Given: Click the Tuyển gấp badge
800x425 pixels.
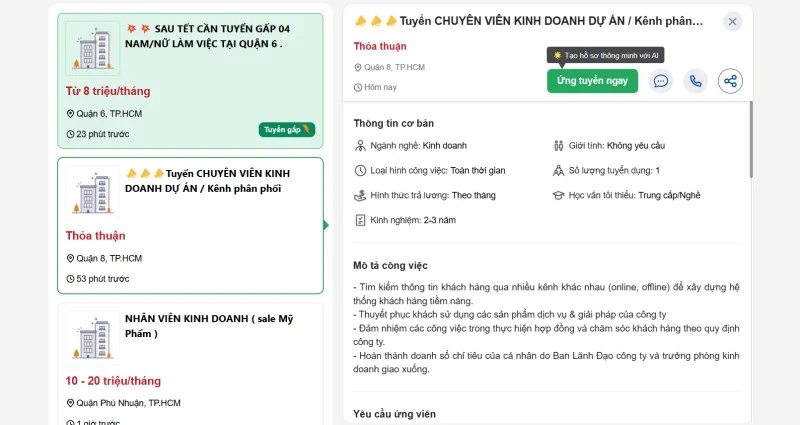Looking at the screenshot, I should tap(288, 129).
